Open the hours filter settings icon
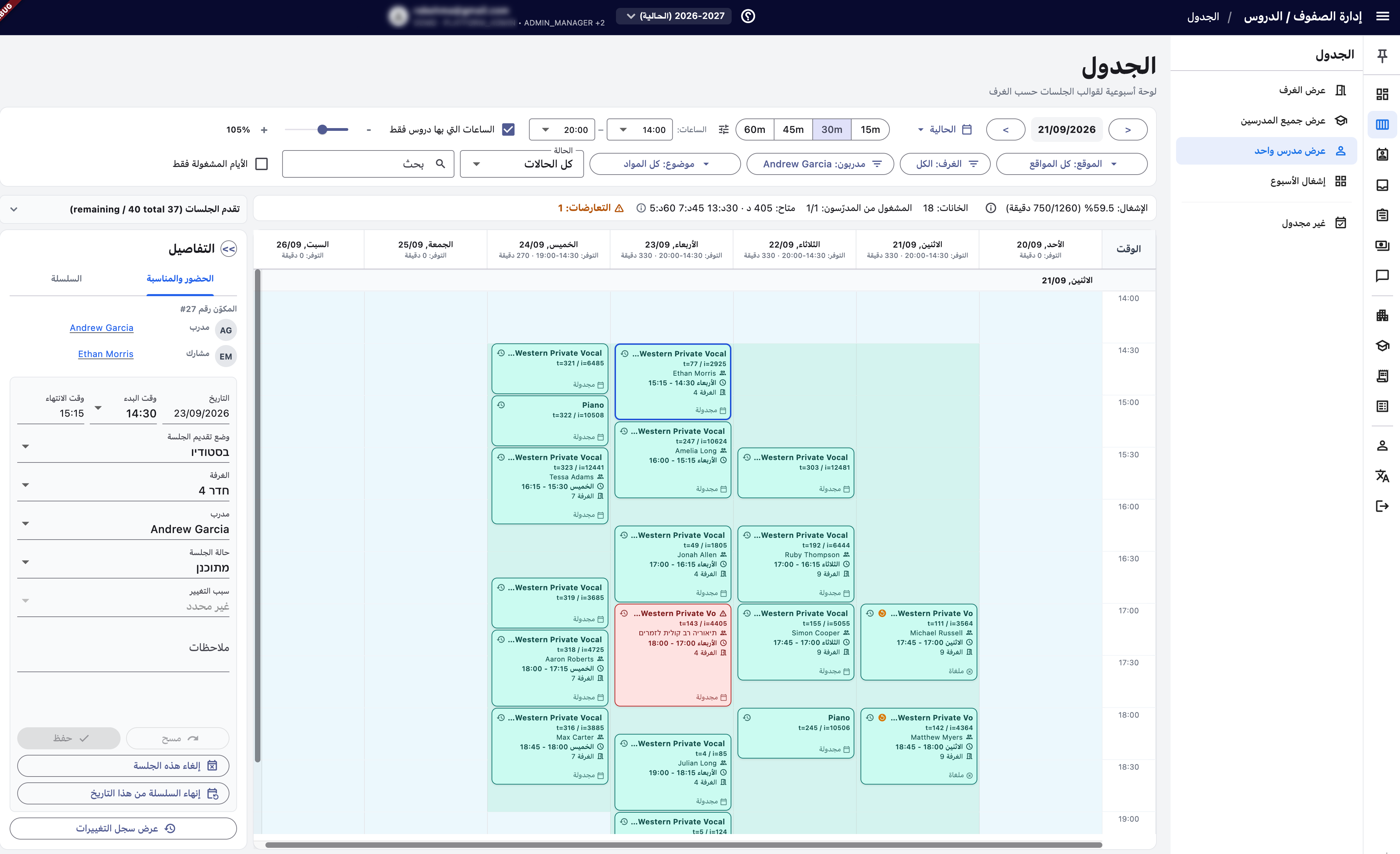The width and height of the screenshot is (1400, 854). pyautogui.click(x=723, y=129)
